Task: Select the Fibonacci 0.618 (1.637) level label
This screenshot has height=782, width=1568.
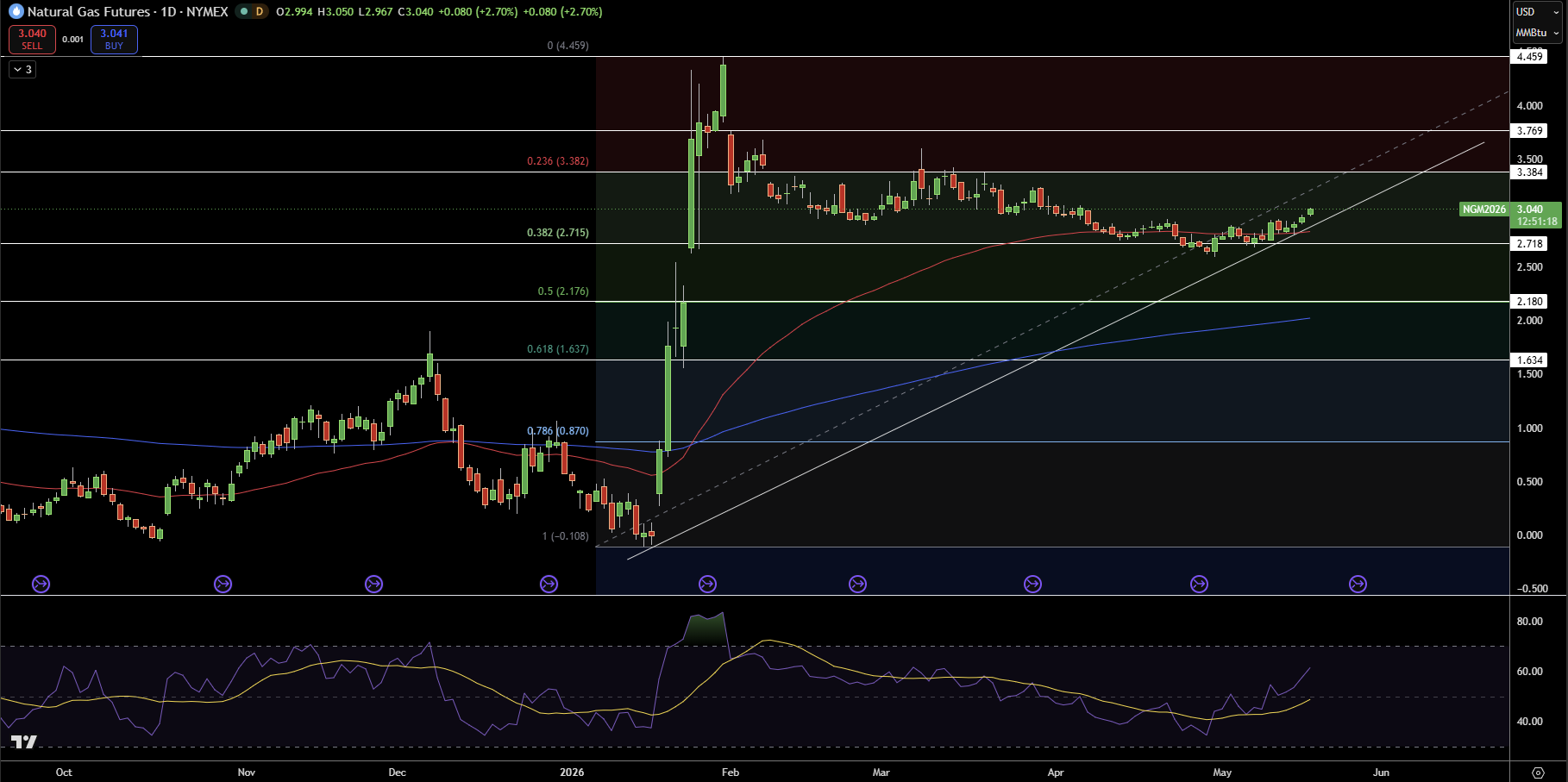Action: point(558,349)
